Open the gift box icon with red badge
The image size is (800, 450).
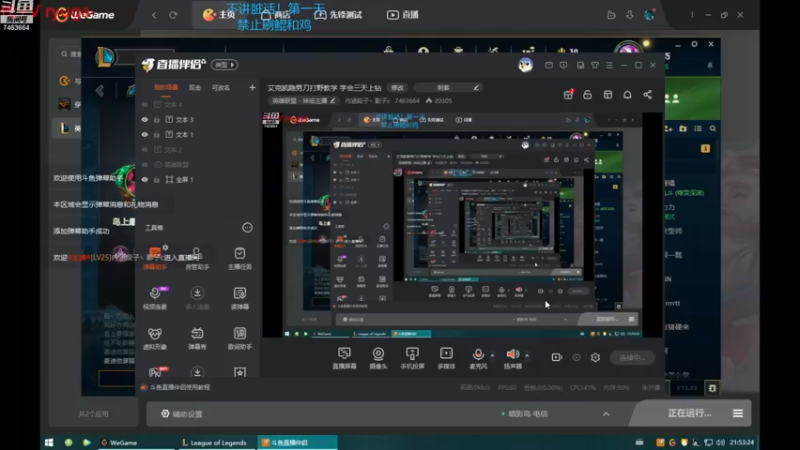click(x=568, y=94)
